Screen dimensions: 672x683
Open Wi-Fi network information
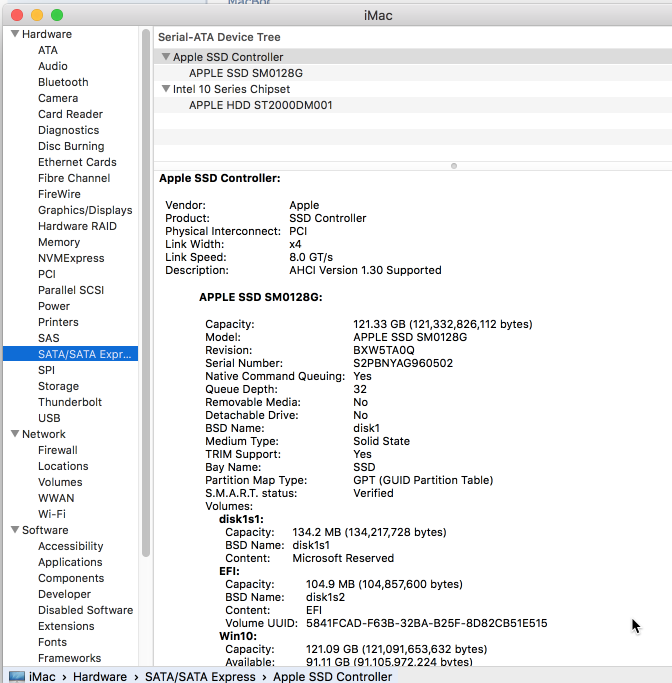(x=52, y=514)
